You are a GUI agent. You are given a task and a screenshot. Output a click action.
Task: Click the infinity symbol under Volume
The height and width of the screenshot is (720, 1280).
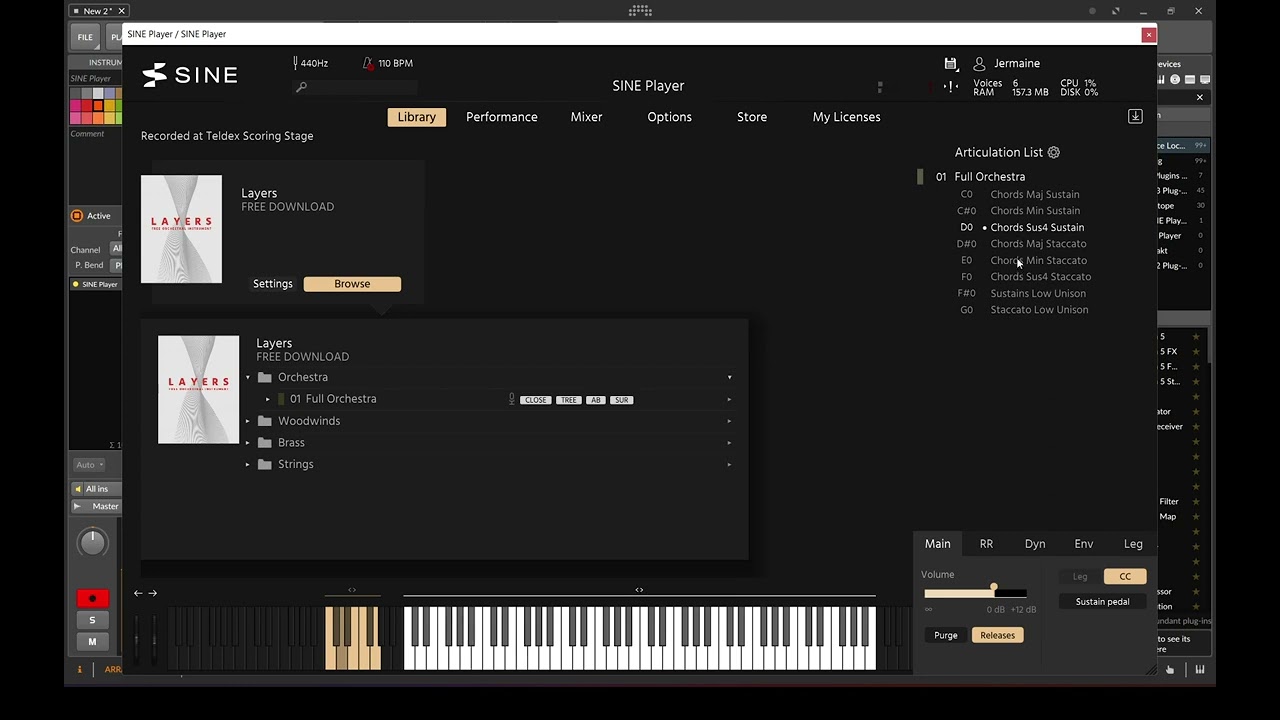928,609
